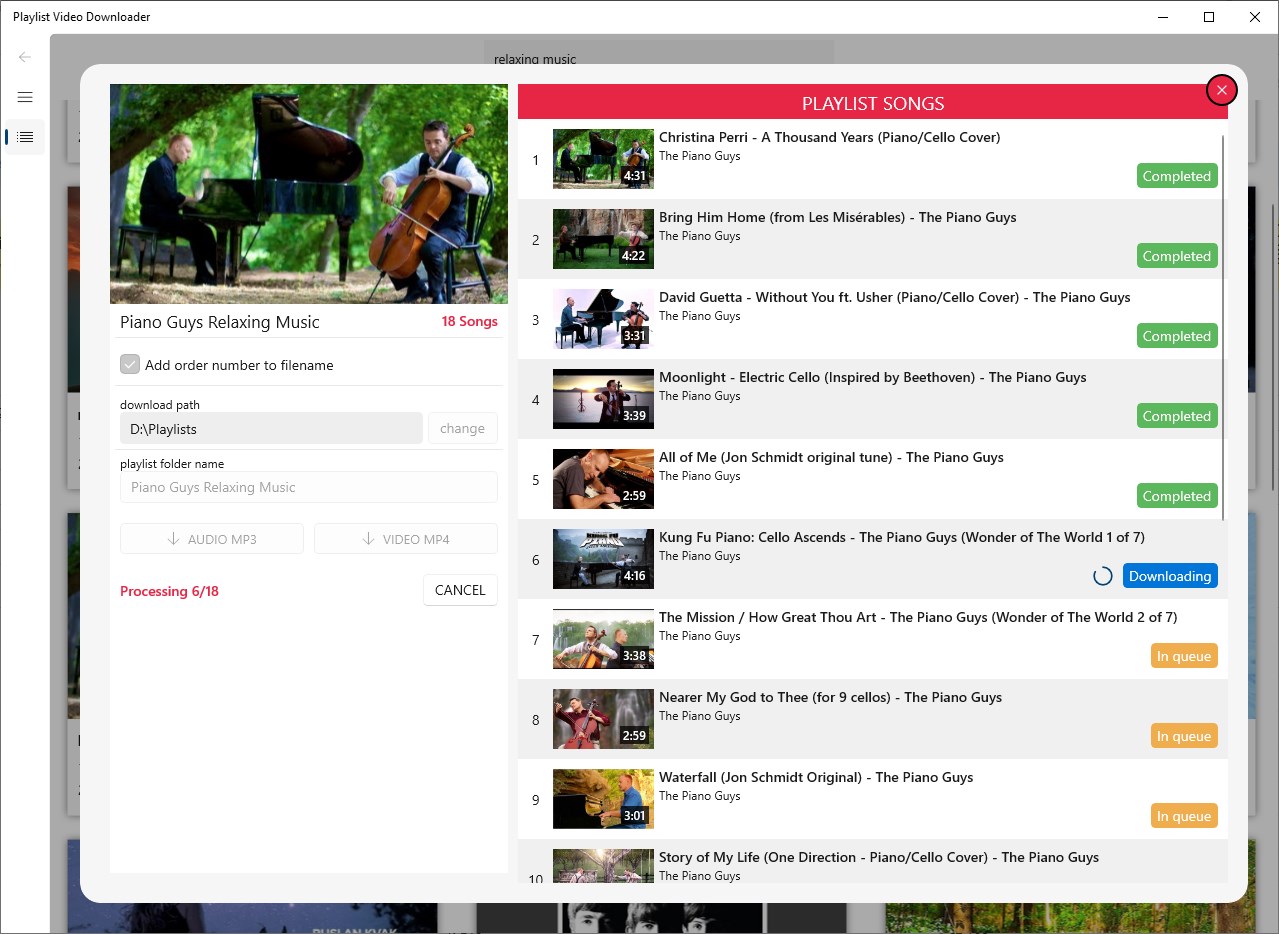Maximize the Playlist Video Downloader window

pos(1209,17)
